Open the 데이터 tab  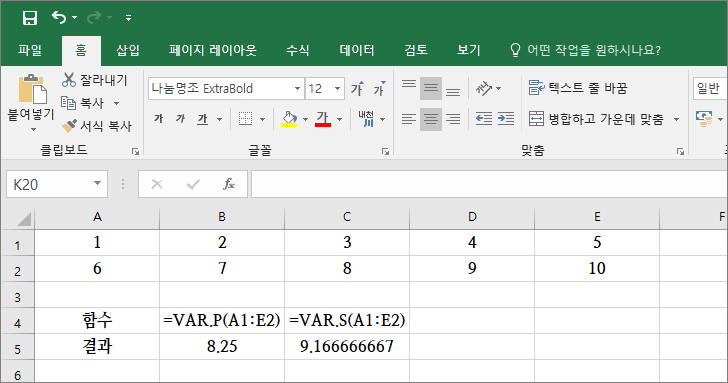coord(357,50)
